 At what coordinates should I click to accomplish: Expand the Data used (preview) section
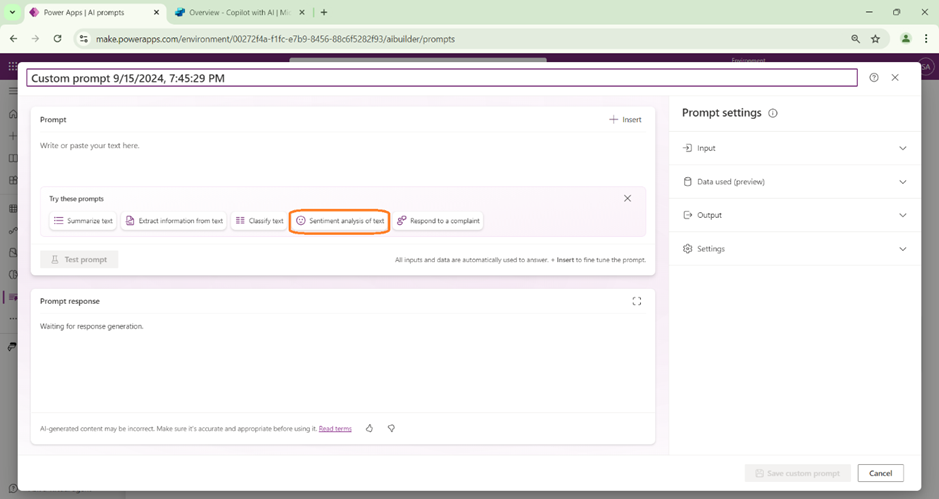click(x=902, y=182)
